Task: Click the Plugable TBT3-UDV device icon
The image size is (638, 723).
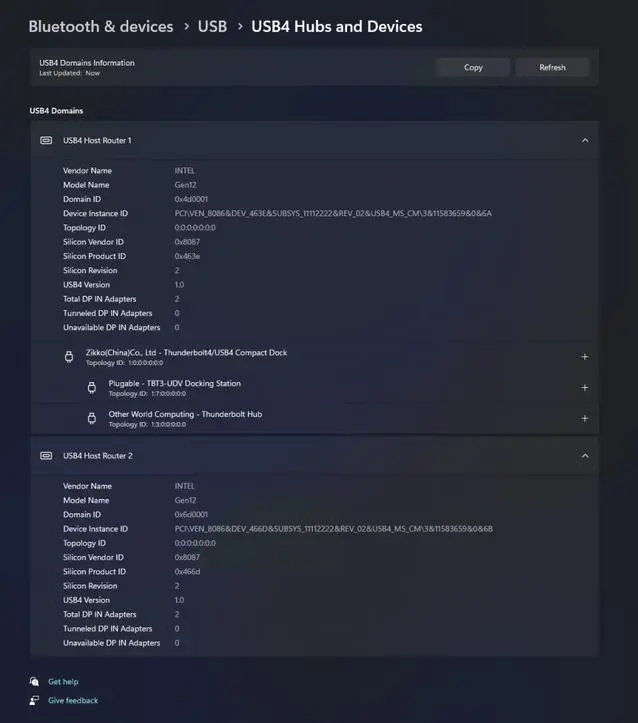Action: point(91,387)
